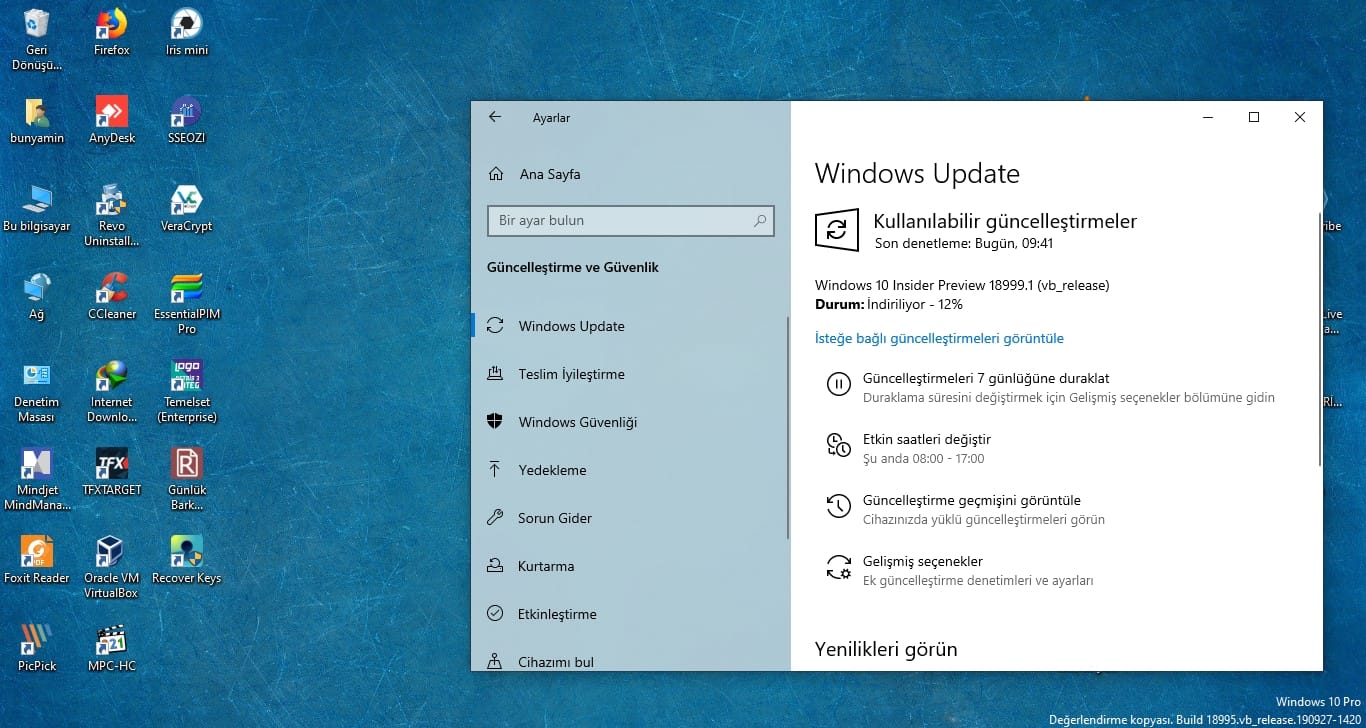Click the Güncelleştirme ve Güvenlik heading
This screenshot has height=728, width=1366.
point(572,267)
